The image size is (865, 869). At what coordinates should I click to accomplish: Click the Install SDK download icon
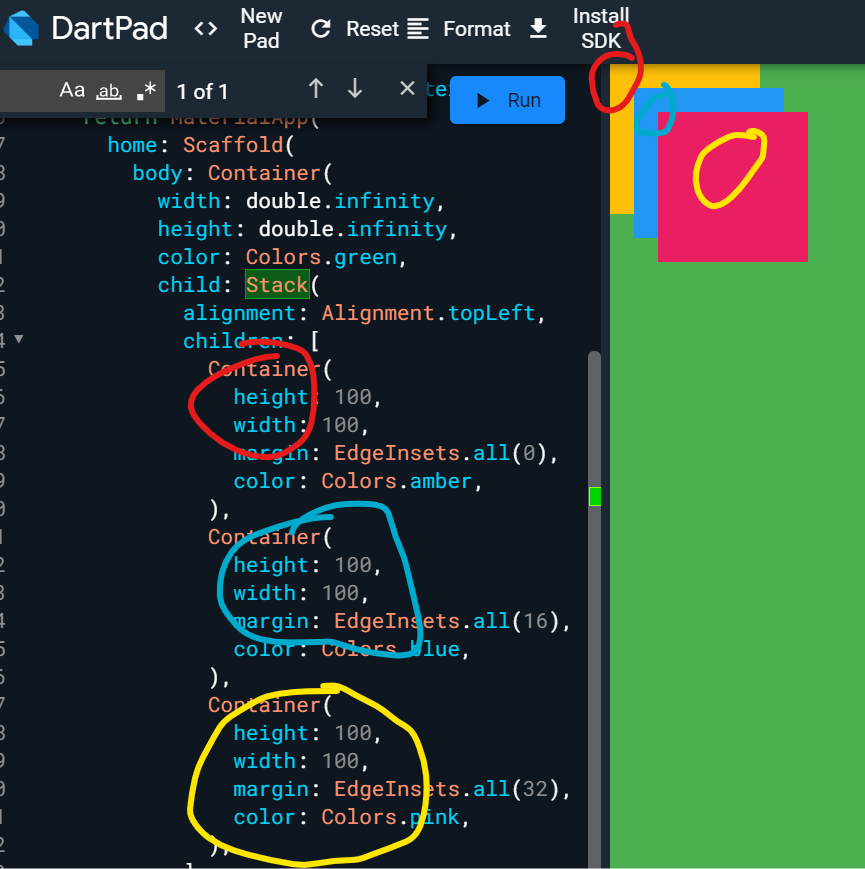(x=538, y=29)
